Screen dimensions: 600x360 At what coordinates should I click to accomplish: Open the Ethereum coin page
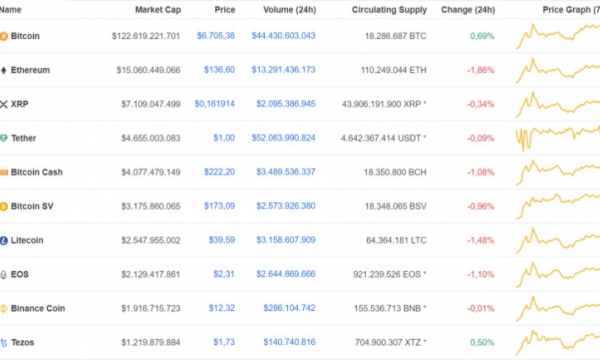coord(30,70)
